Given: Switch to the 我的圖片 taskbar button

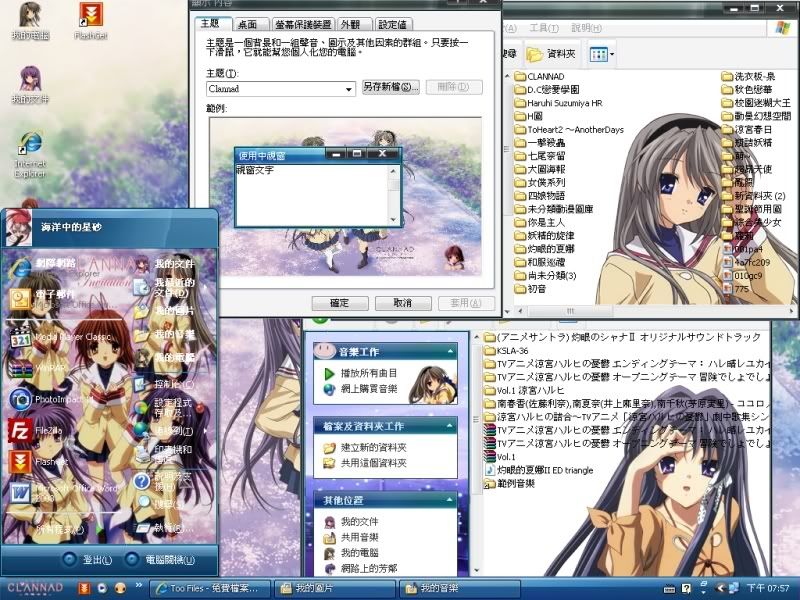Looking at the screenshot, I should pos(335,588).
